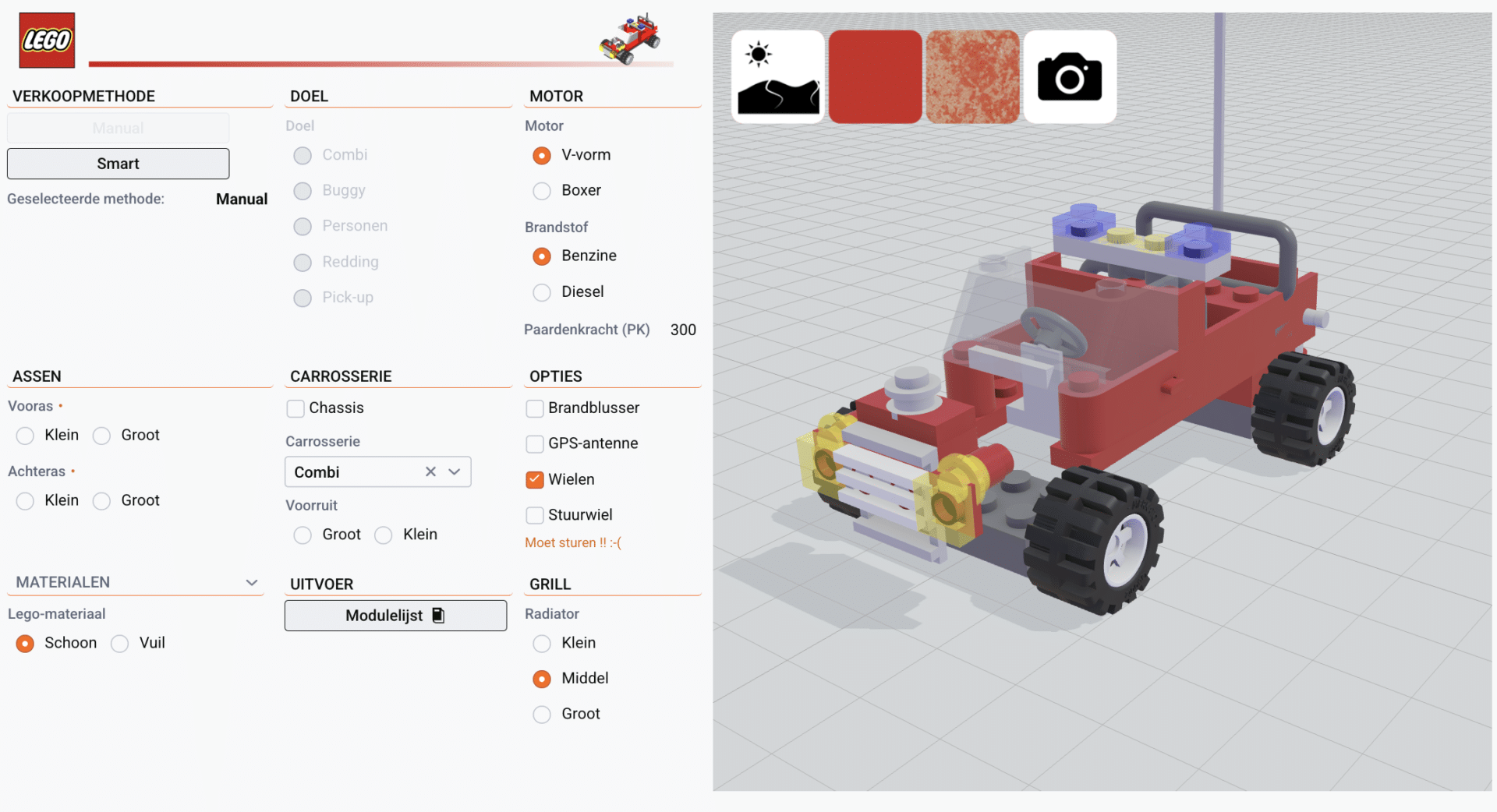Open the Modulelijst output
Image resolution: width=1497 pixels, height=812 pixels.
point(395,616)
